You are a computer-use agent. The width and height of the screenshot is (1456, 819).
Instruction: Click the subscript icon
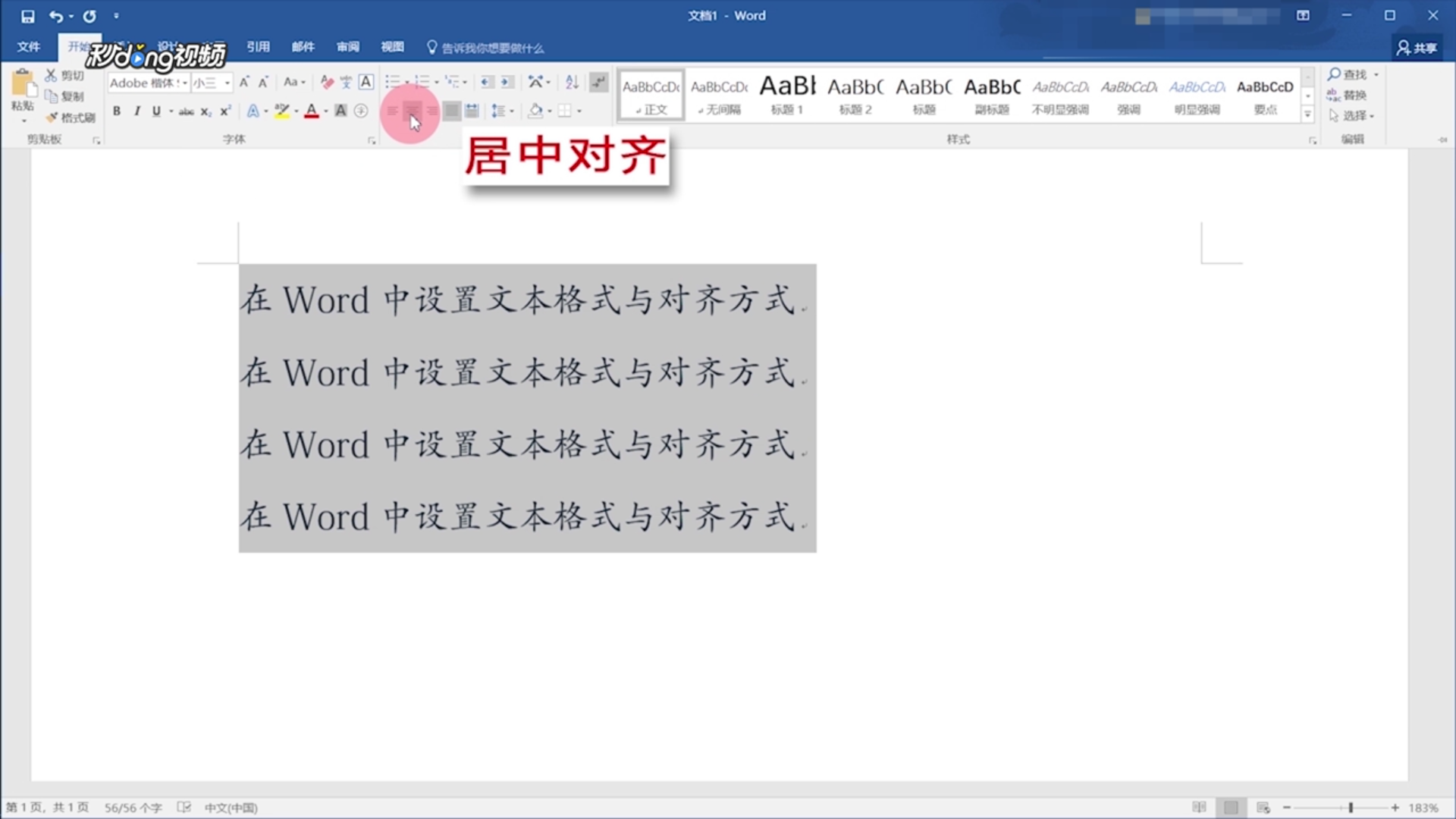click(205, 111)
